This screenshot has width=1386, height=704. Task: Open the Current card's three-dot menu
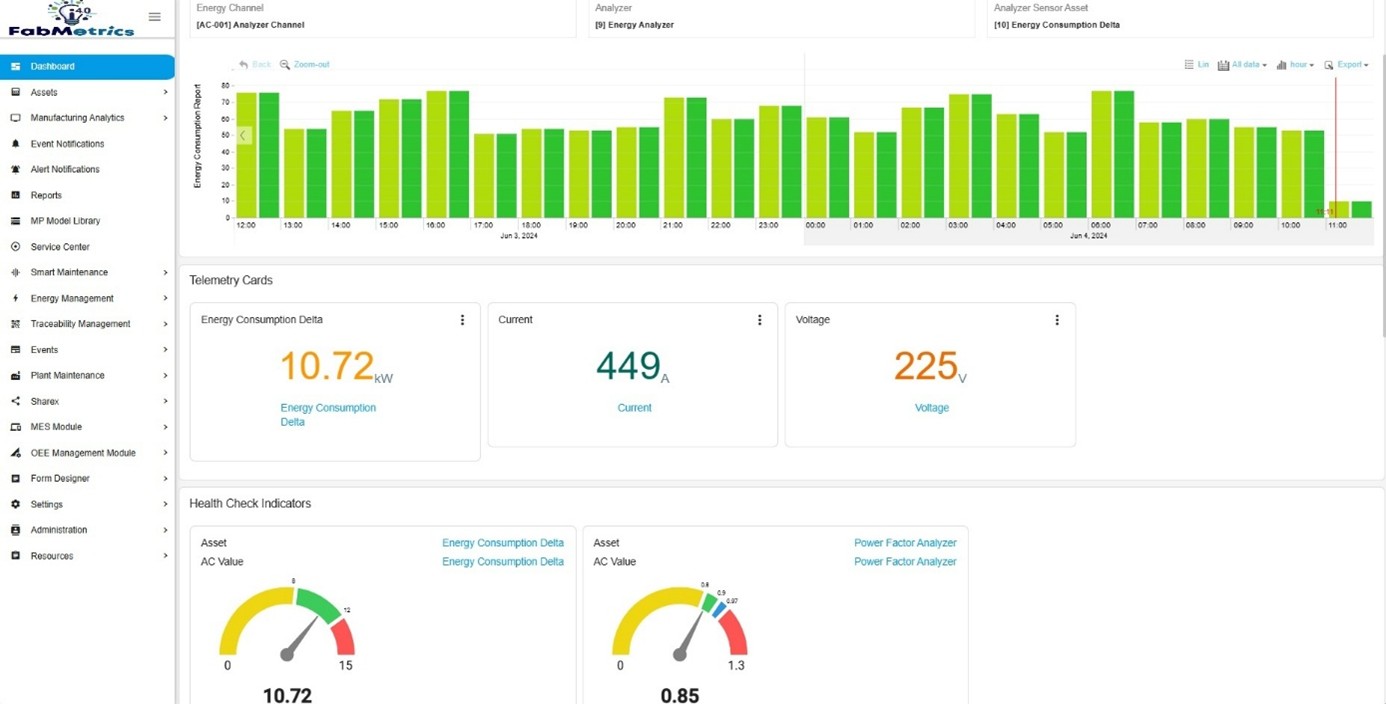click(759, 320)
